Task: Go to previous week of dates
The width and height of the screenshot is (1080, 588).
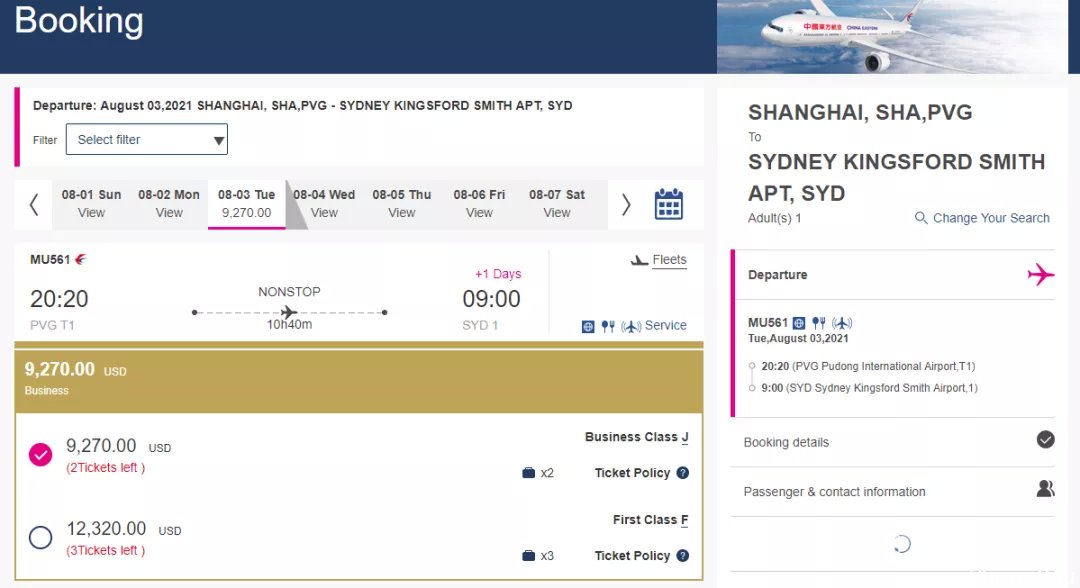Action: pyautogui.click(x=34, y=204)
